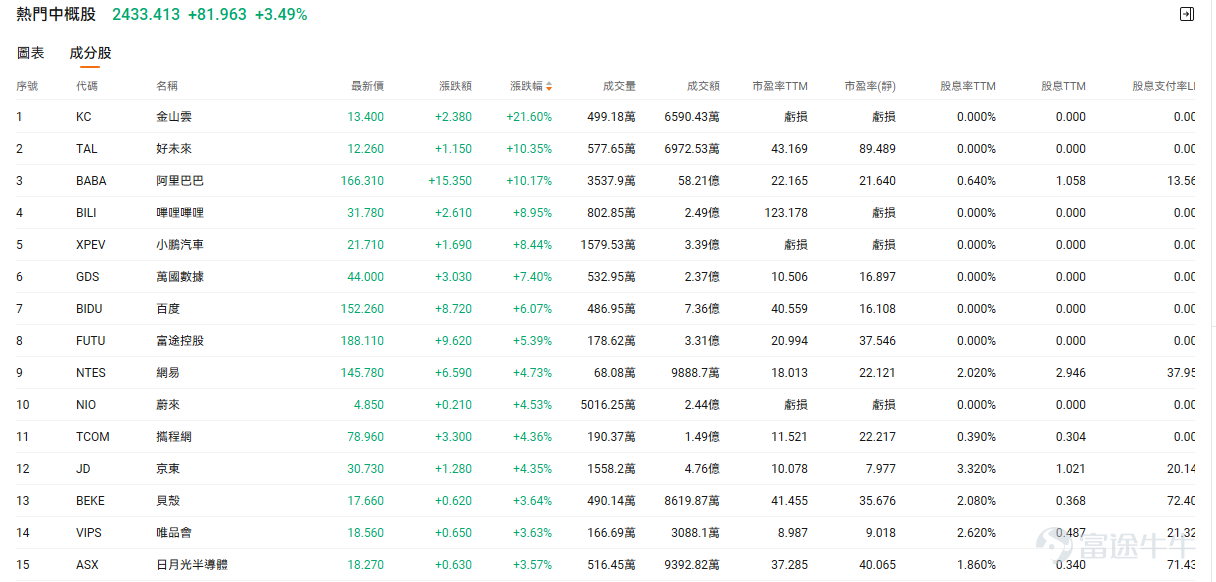
Task: Select stock name 百度
Action: pyautogui.click(x=168, y=309)
